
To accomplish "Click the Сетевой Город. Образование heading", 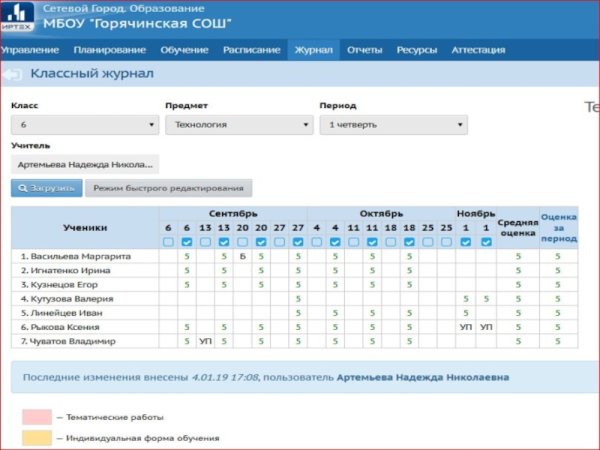I will coord(124,8).
